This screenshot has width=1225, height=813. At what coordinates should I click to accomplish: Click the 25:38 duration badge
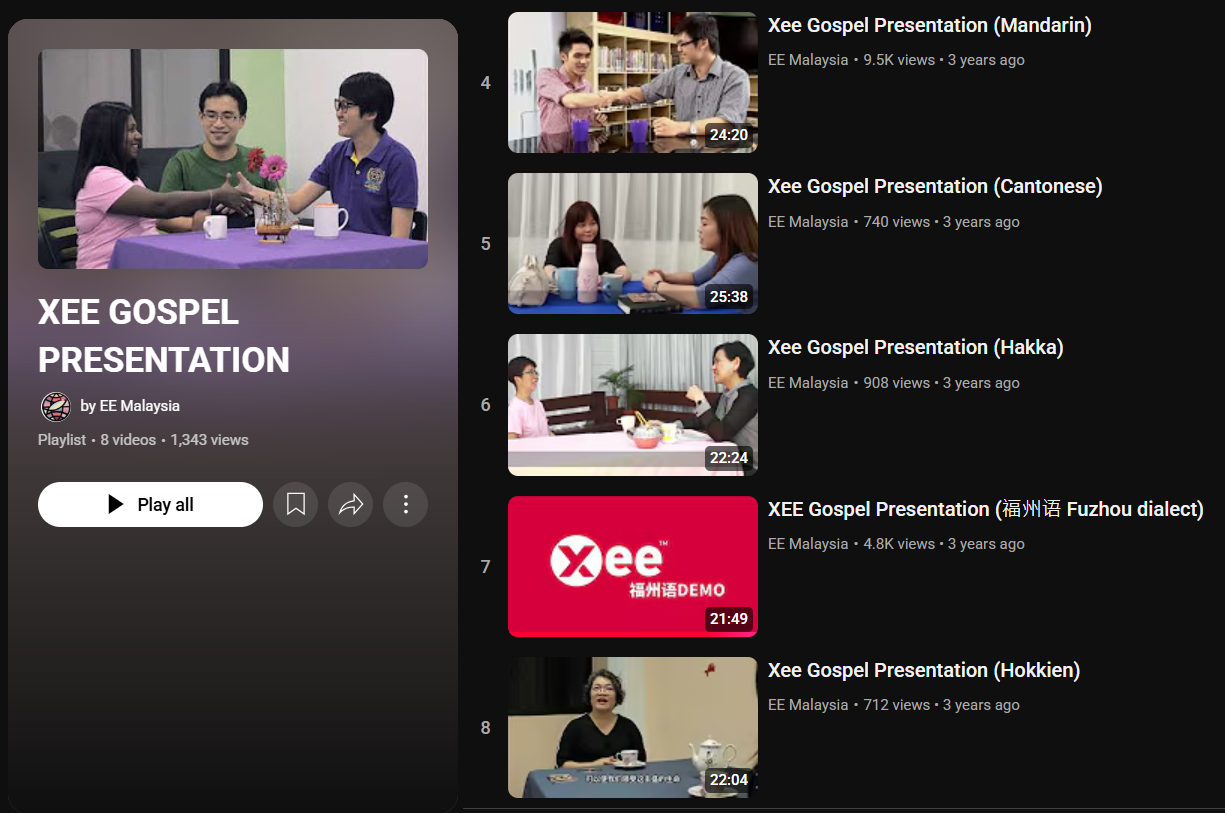729,297
